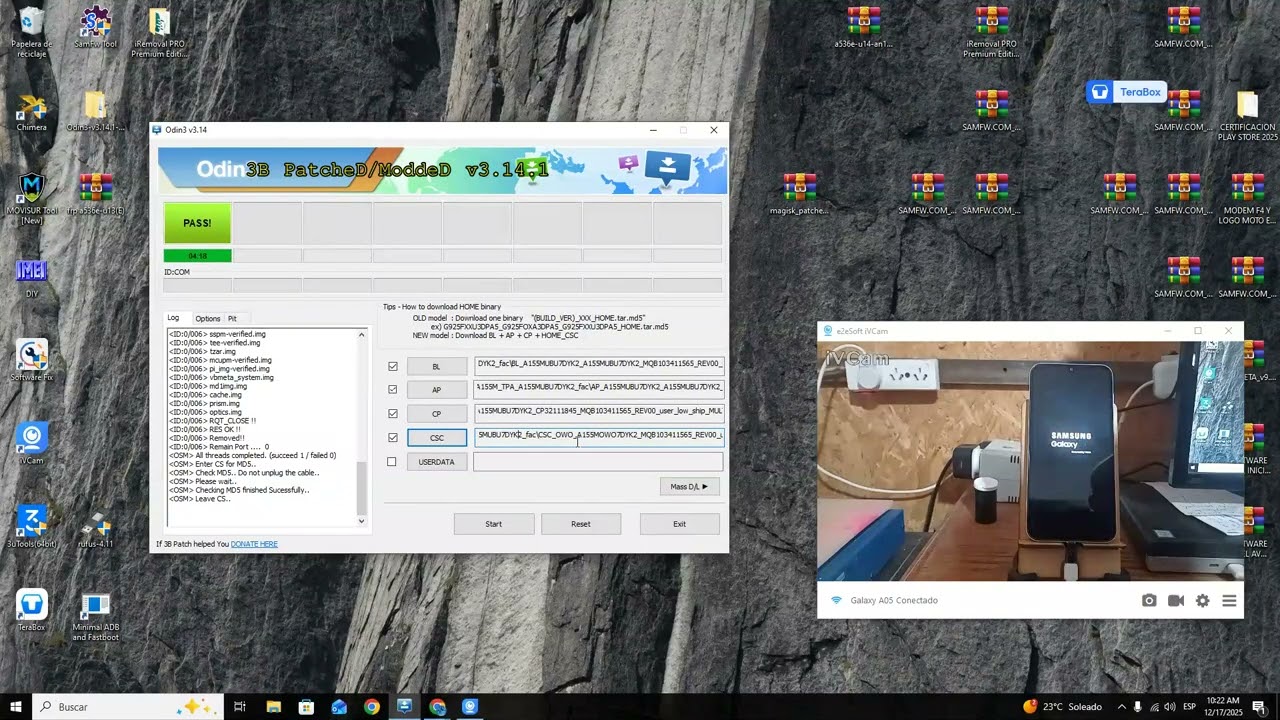Show hidden system tray icons chevron
This screenshot has height=720, width=1280.
click(x=1122, y=707)
